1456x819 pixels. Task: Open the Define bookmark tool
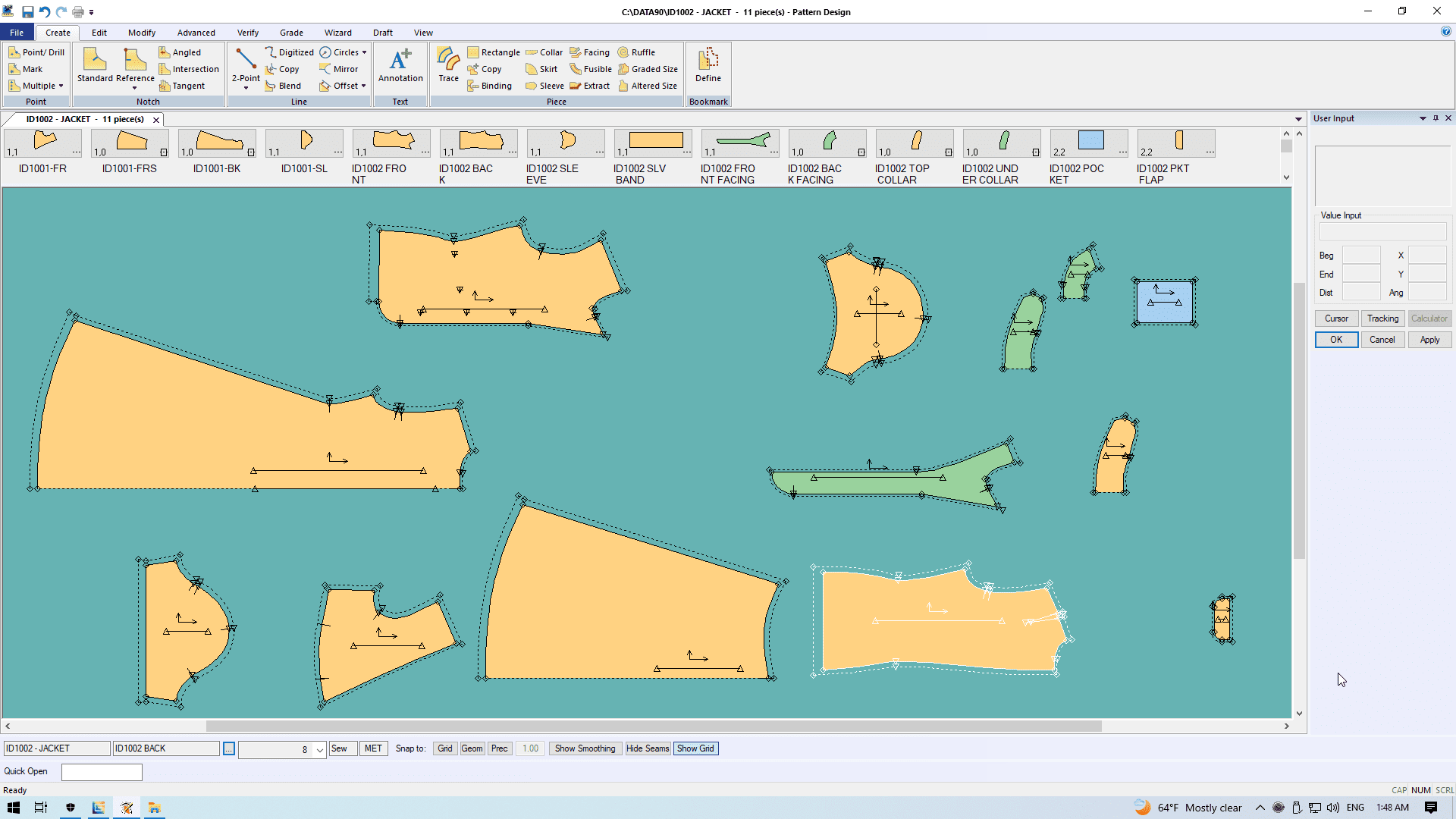coord(708,65)
